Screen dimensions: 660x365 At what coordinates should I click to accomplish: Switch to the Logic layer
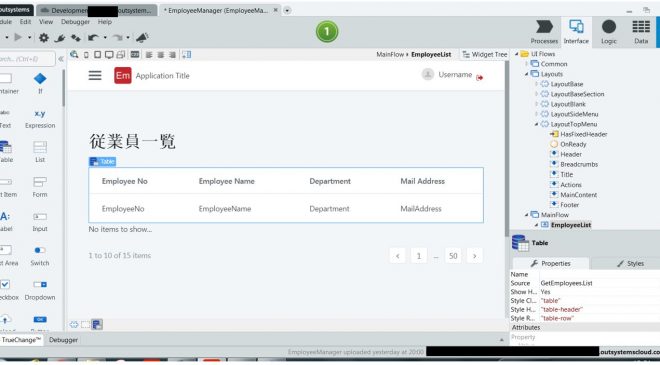tap(609, 32)
